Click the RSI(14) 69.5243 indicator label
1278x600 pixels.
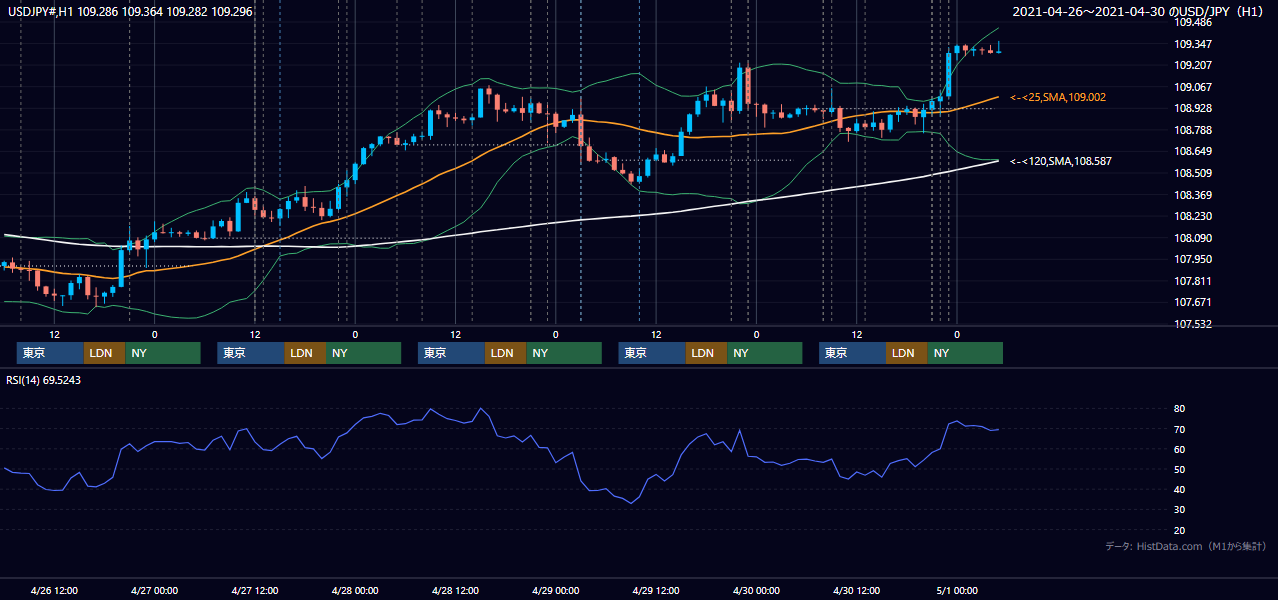pos(44,380)
